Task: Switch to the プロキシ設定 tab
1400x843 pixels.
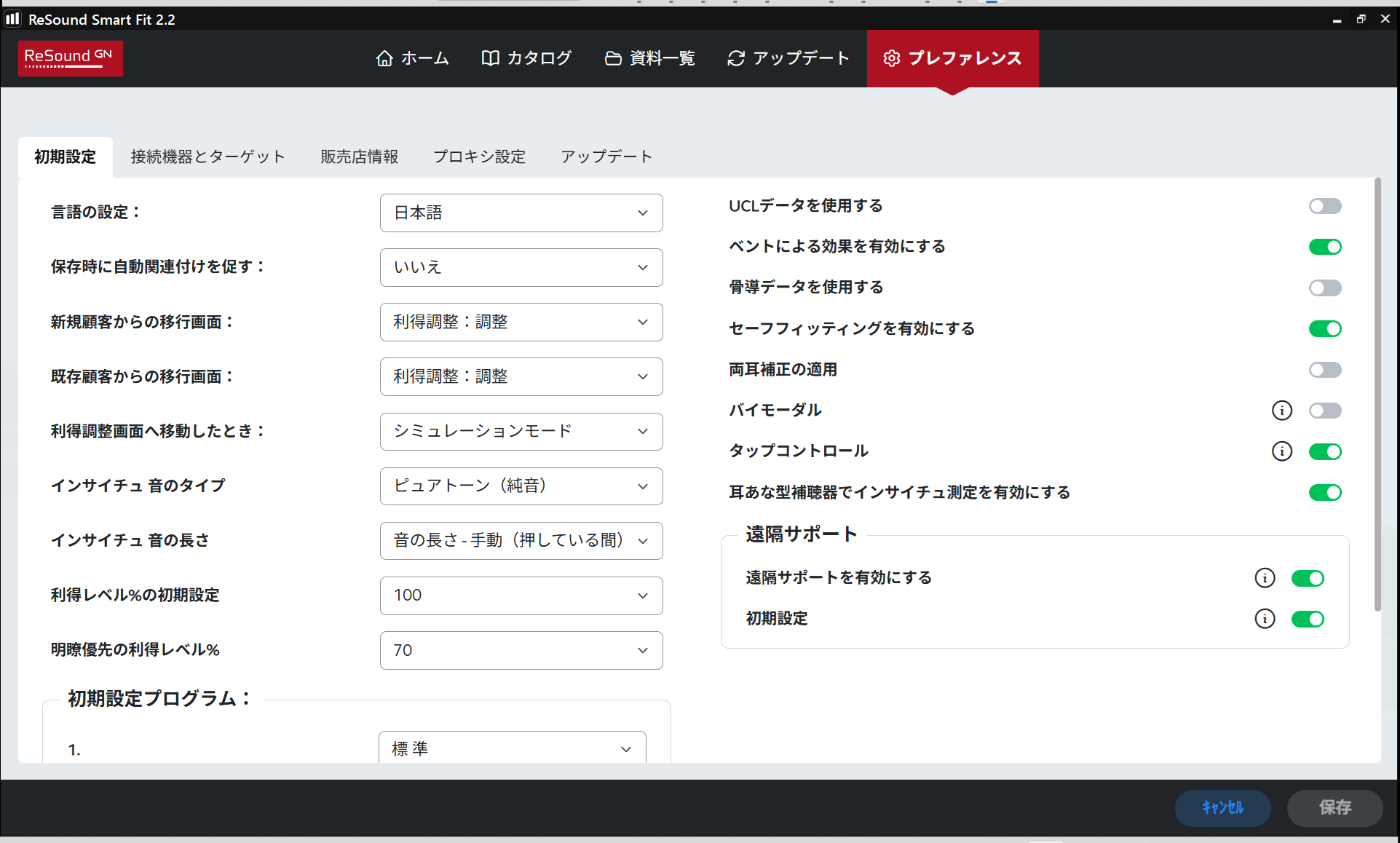Action: (479, 157)
